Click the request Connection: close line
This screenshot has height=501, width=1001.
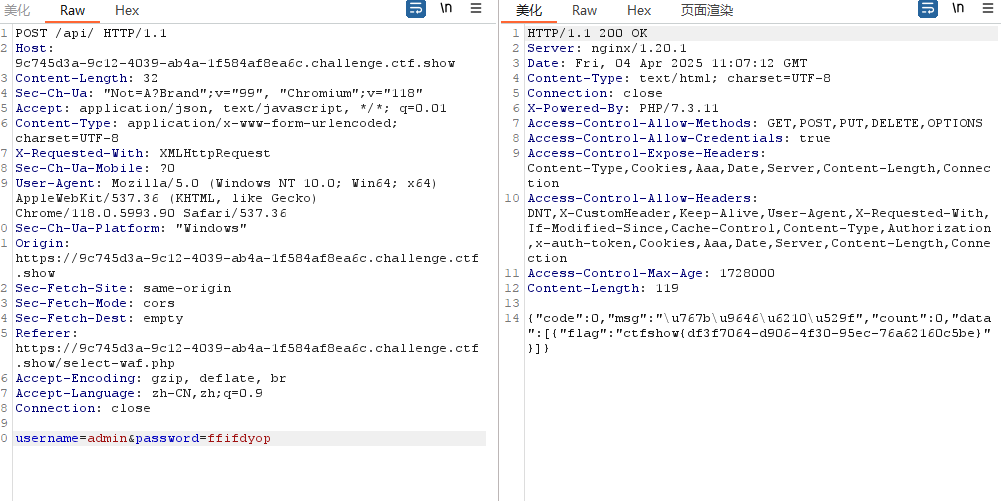coord(83,408)
